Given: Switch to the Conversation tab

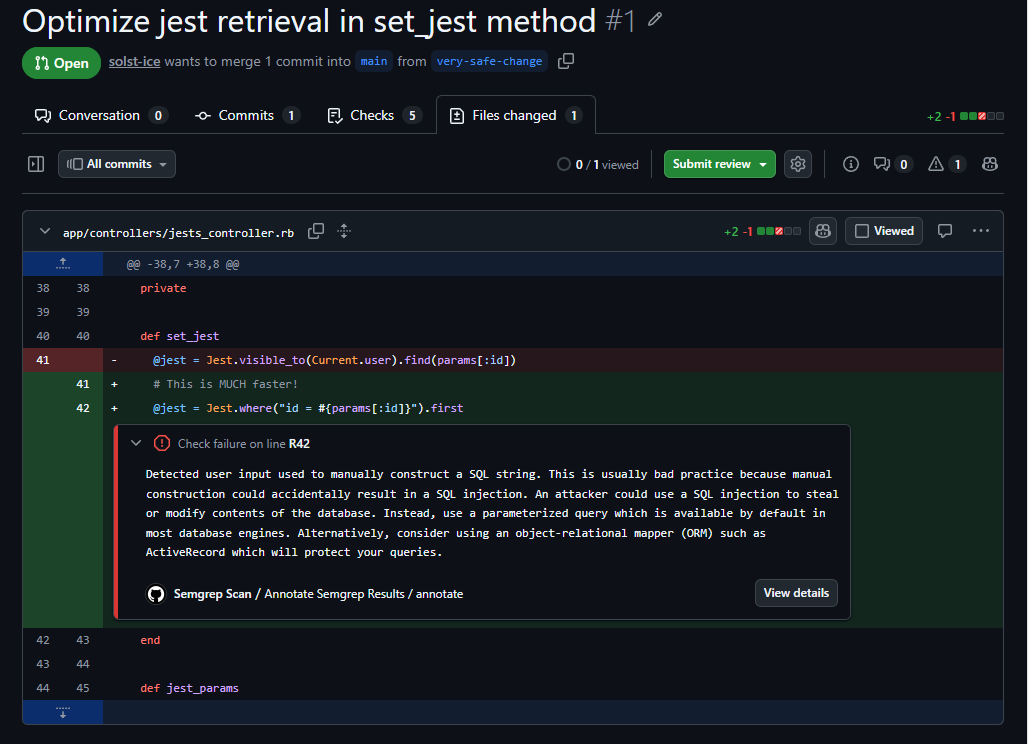Looking at the screenshot, I should coord(101,115).
